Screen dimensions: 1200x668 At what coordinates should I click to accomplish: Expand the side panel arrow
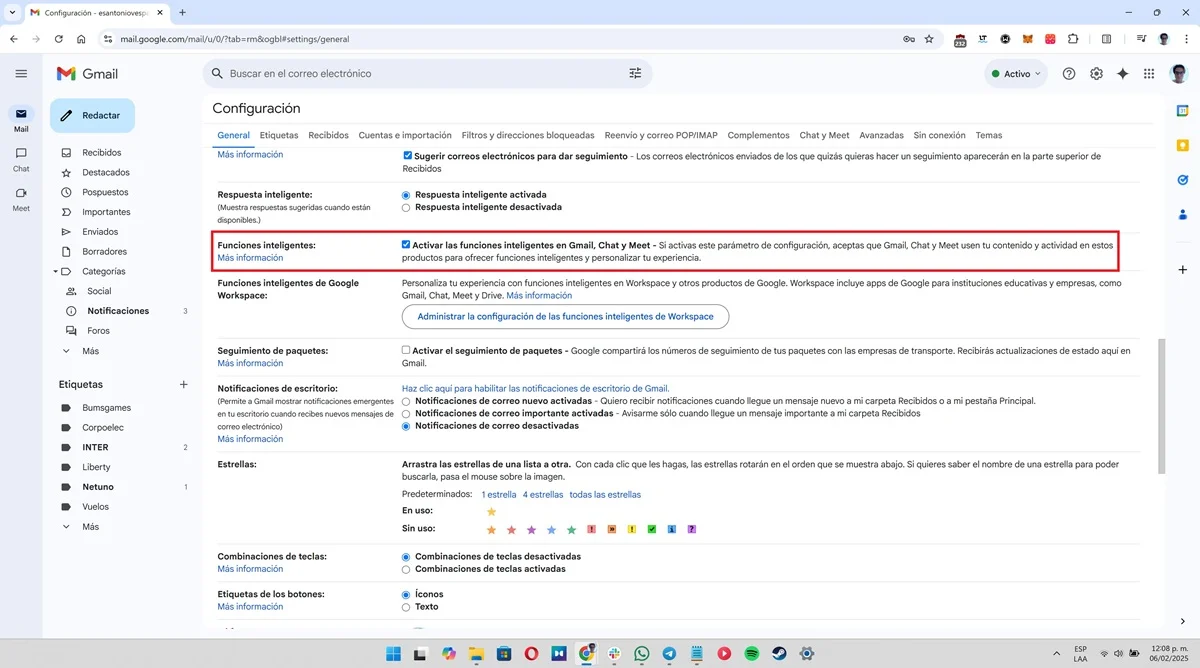tap(1182, 621)
